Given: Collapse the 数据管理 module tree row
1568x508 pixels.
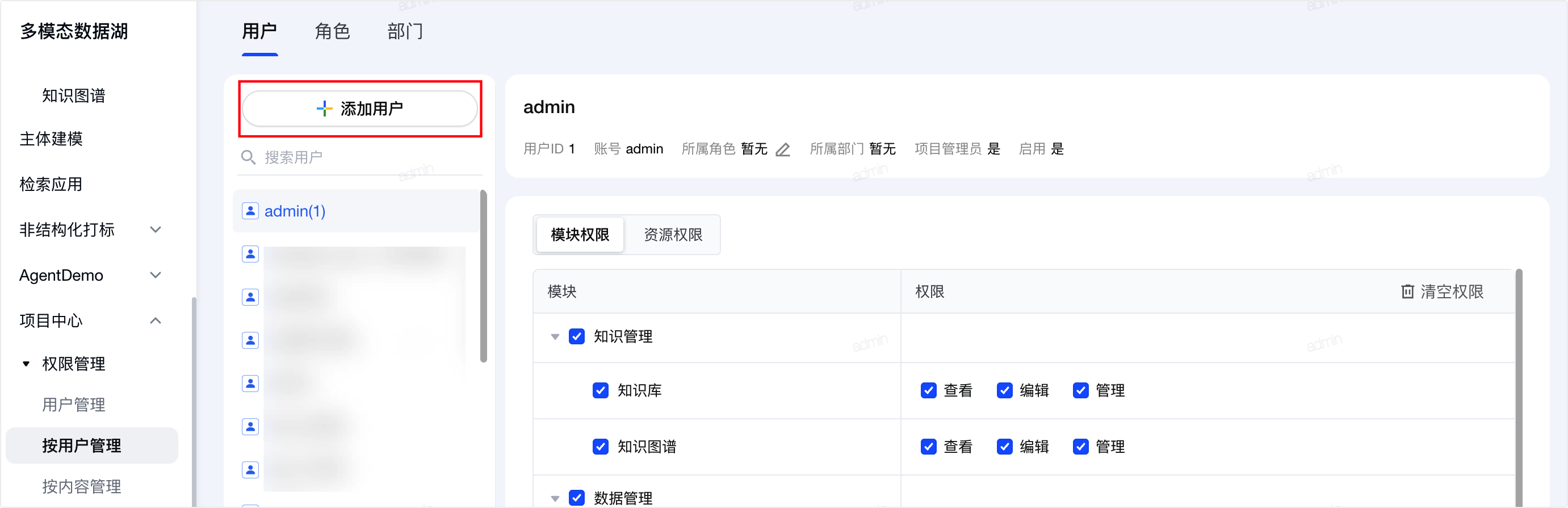Looking at the screenshot, I should tap(555, 498).
